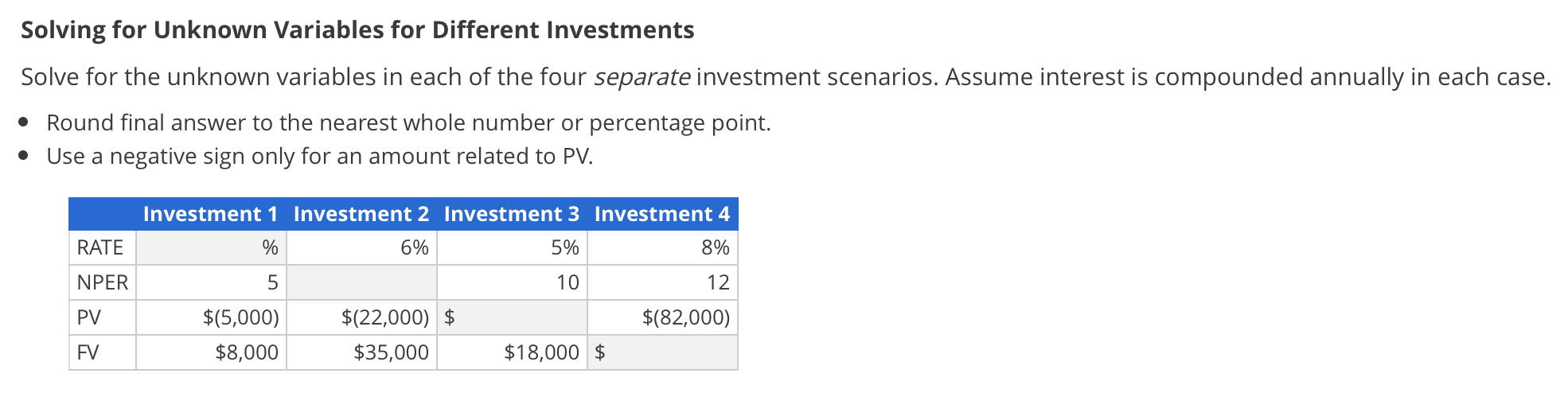
Task: Select the Investment 4 column header
Action: [661, 214]
